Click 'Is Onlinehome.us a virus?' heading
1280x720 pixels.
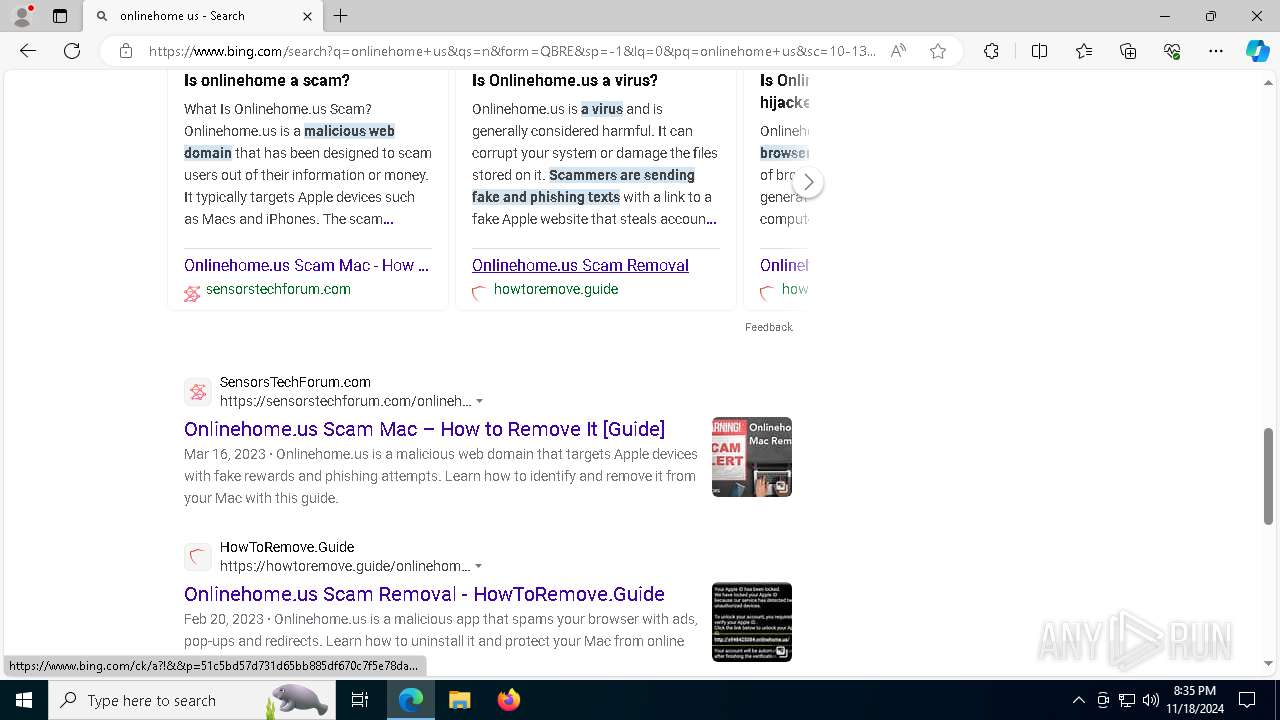[565, 80]
